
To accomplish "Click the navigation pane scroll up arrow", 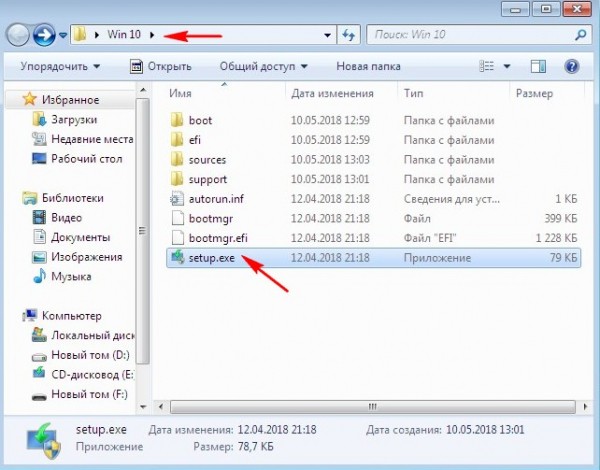I will [x=143, y=90].
